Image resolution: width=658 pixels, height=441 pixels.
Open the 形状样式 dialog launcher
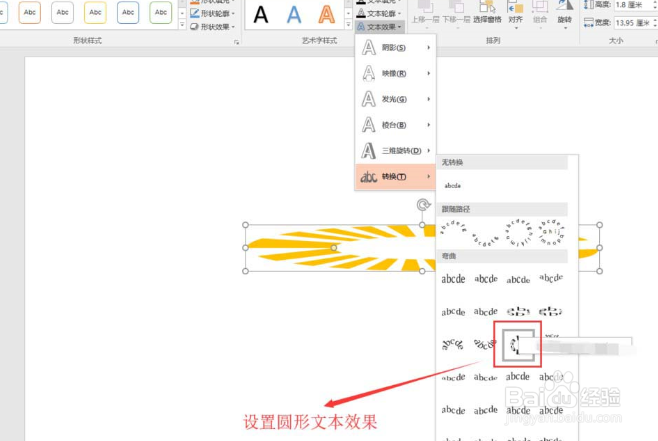237,42
